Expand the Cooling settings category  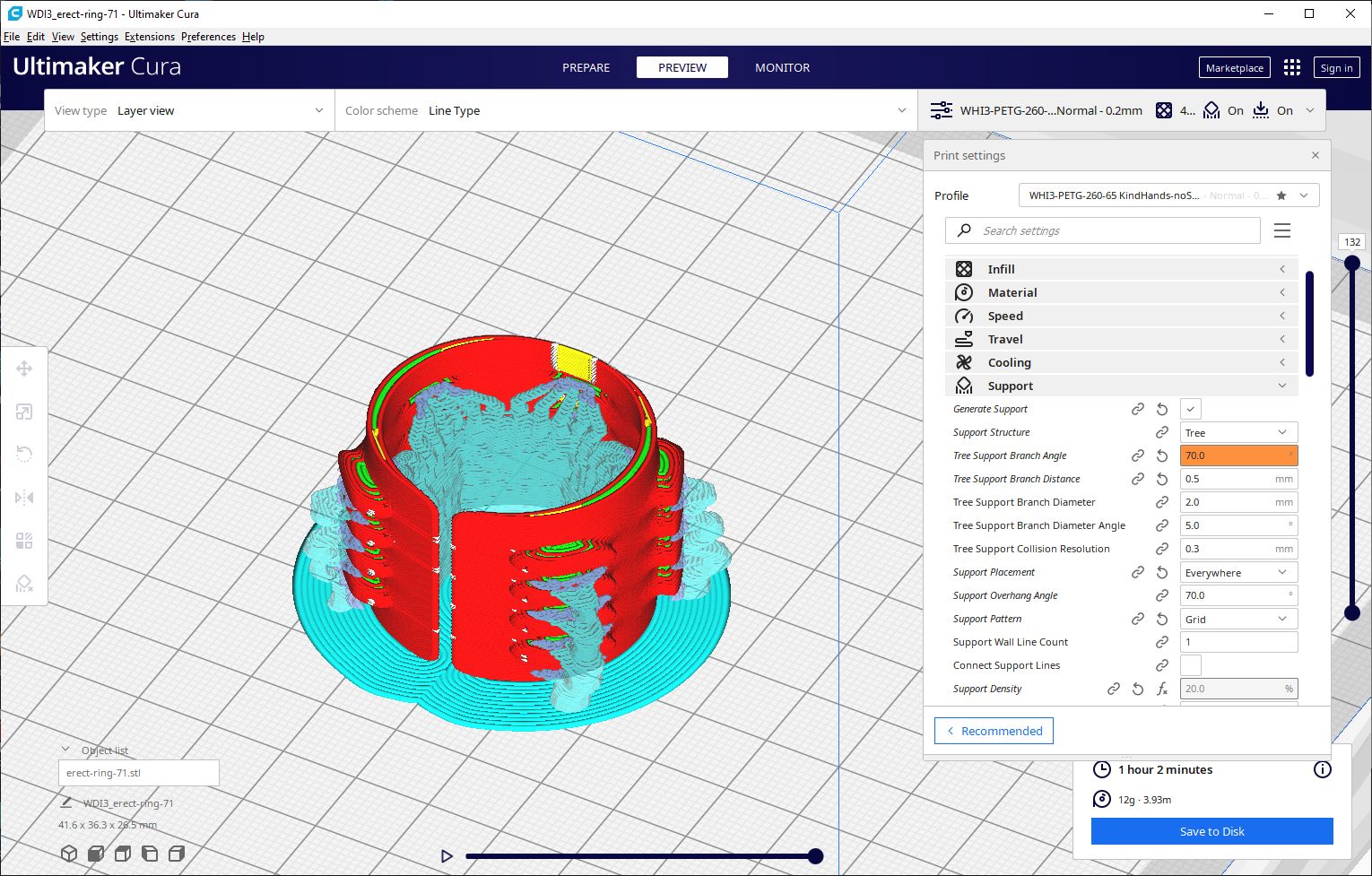tap(1121, 362)
